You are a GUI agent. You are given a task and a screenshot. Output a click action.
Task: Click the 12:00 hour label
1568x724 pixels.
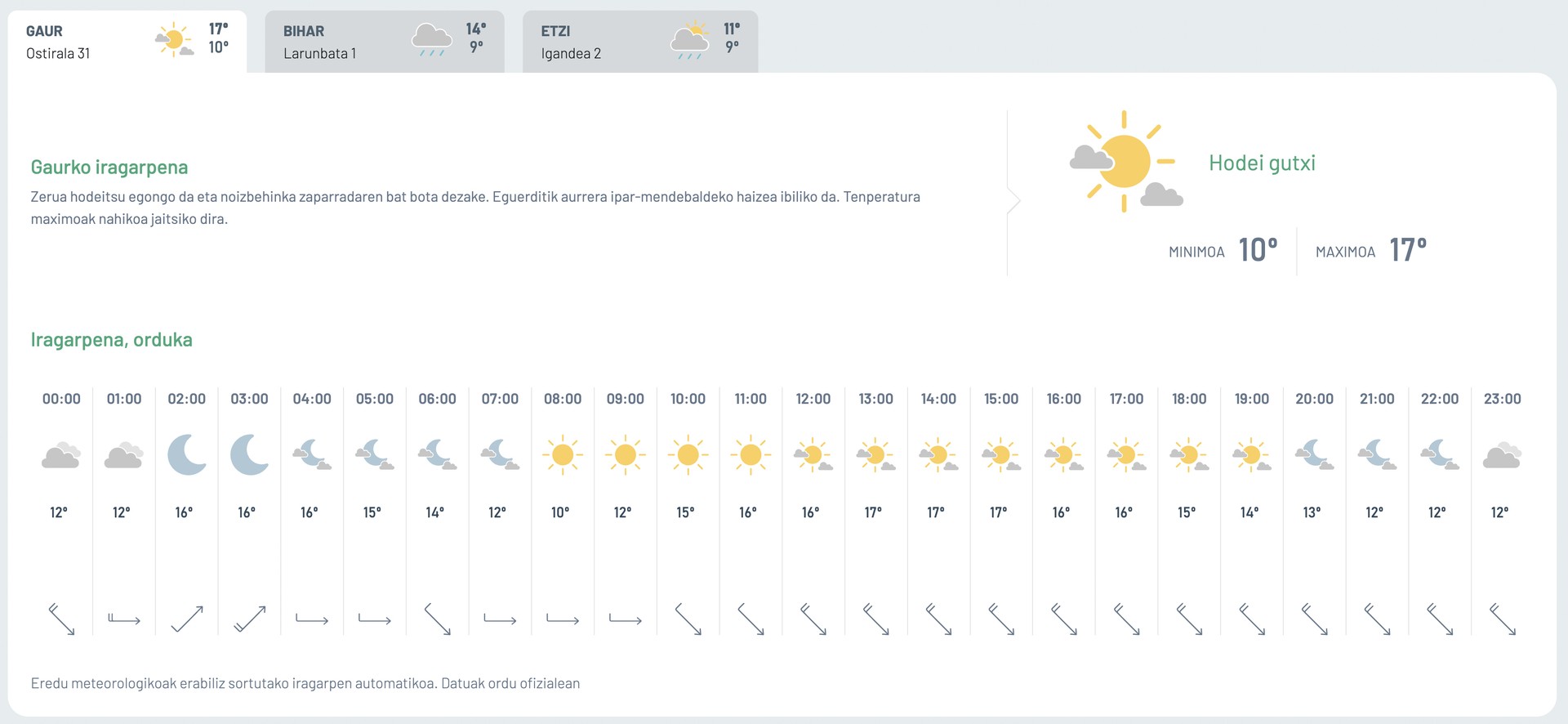[x=813, y=399]
